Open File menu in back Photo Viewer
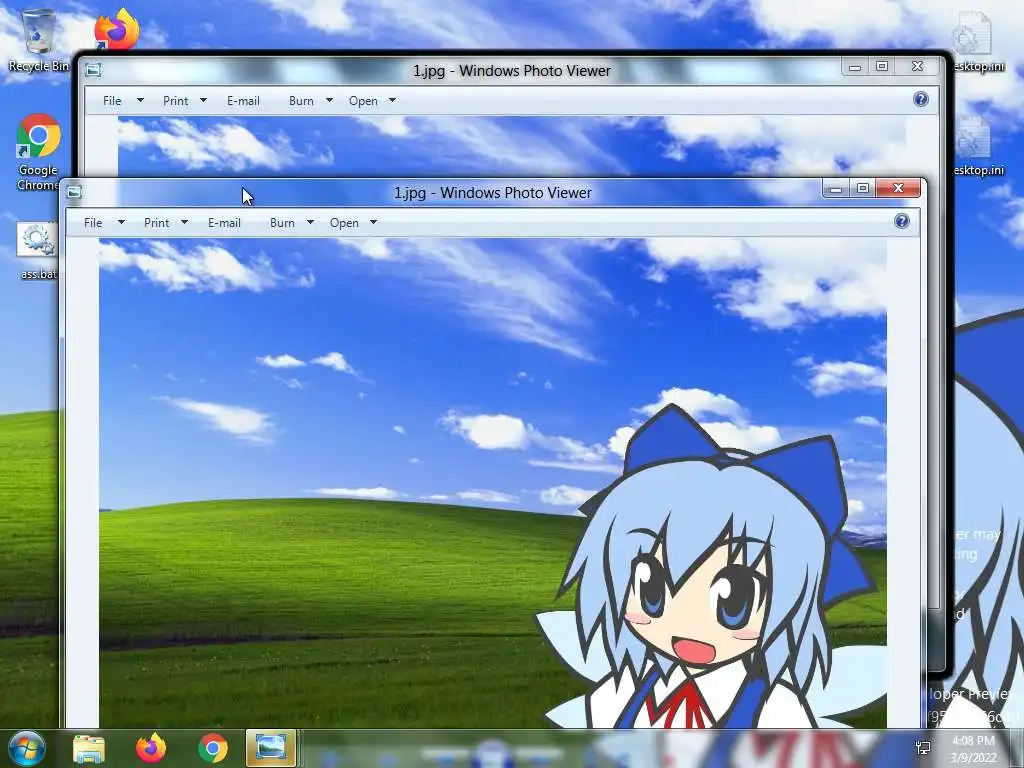 click(112, 101)
